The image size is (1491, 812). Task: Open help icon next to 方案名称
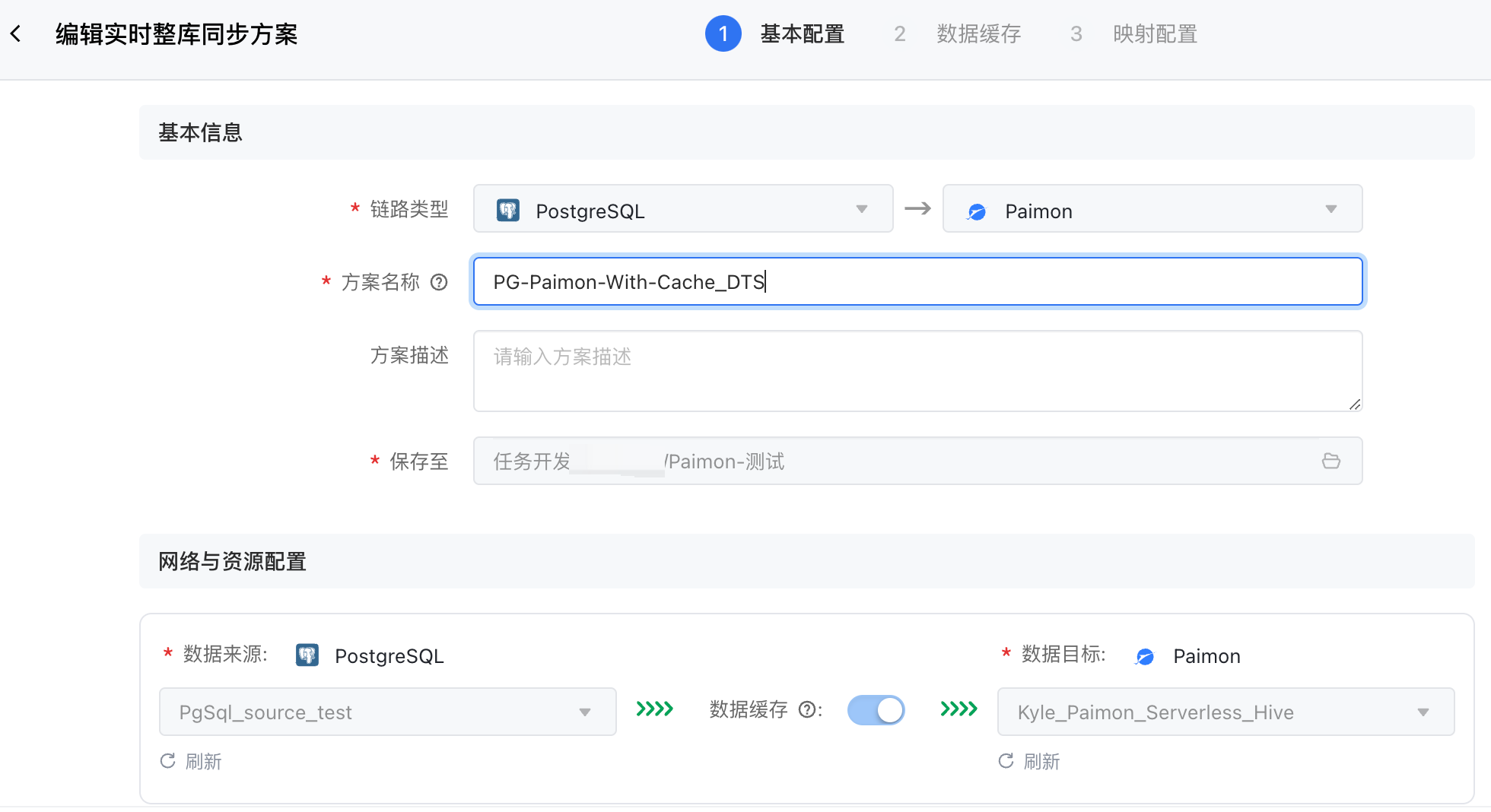click(x=439, y=282)
